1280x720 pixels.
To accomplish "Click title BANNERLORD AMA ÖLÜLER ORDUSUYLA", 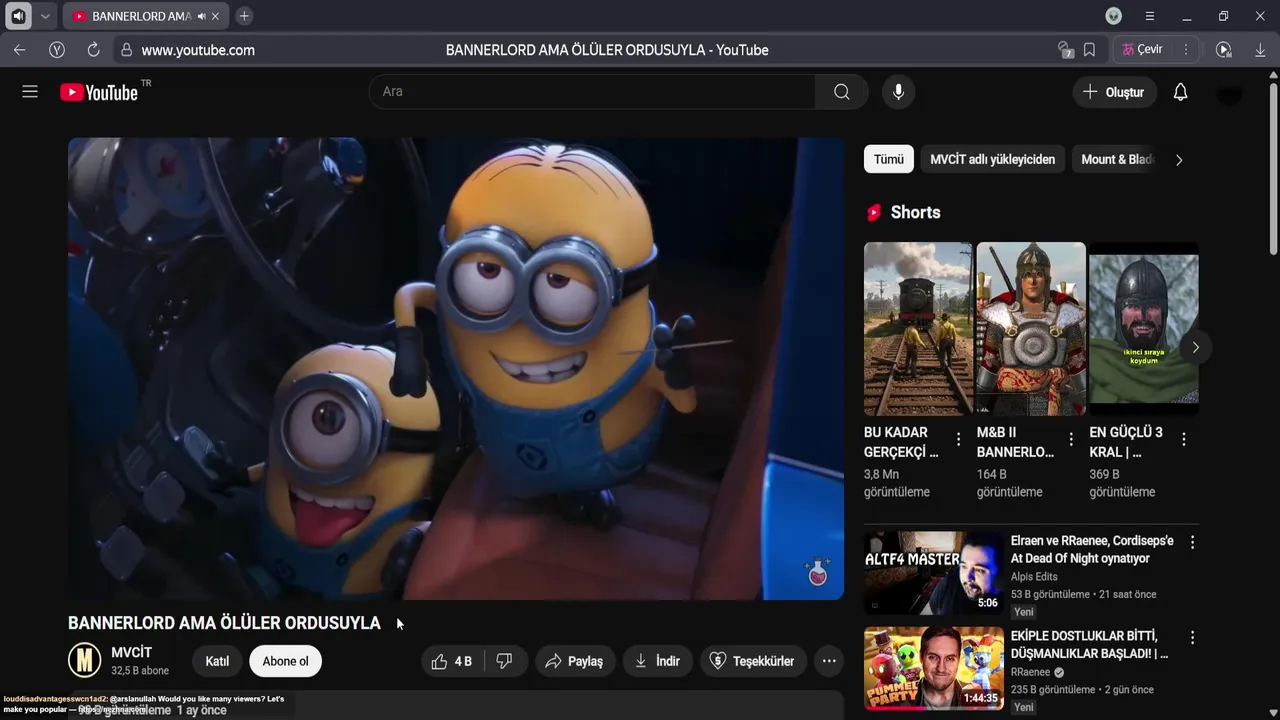I will [x=224, y=623].
